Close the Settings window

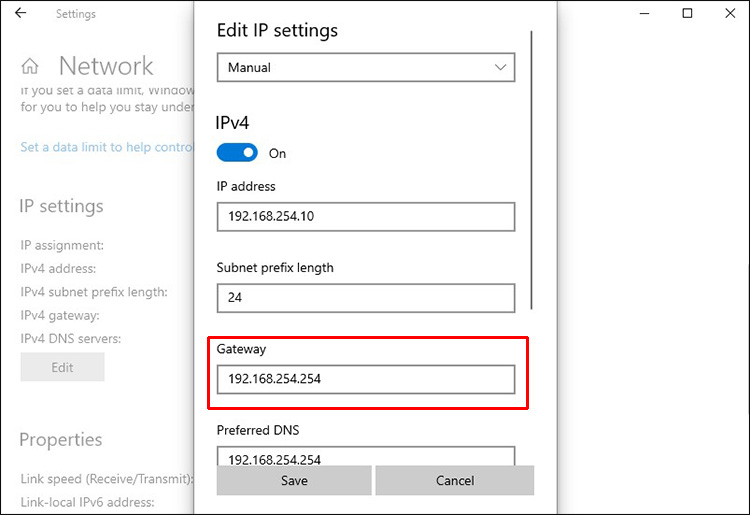729,14
